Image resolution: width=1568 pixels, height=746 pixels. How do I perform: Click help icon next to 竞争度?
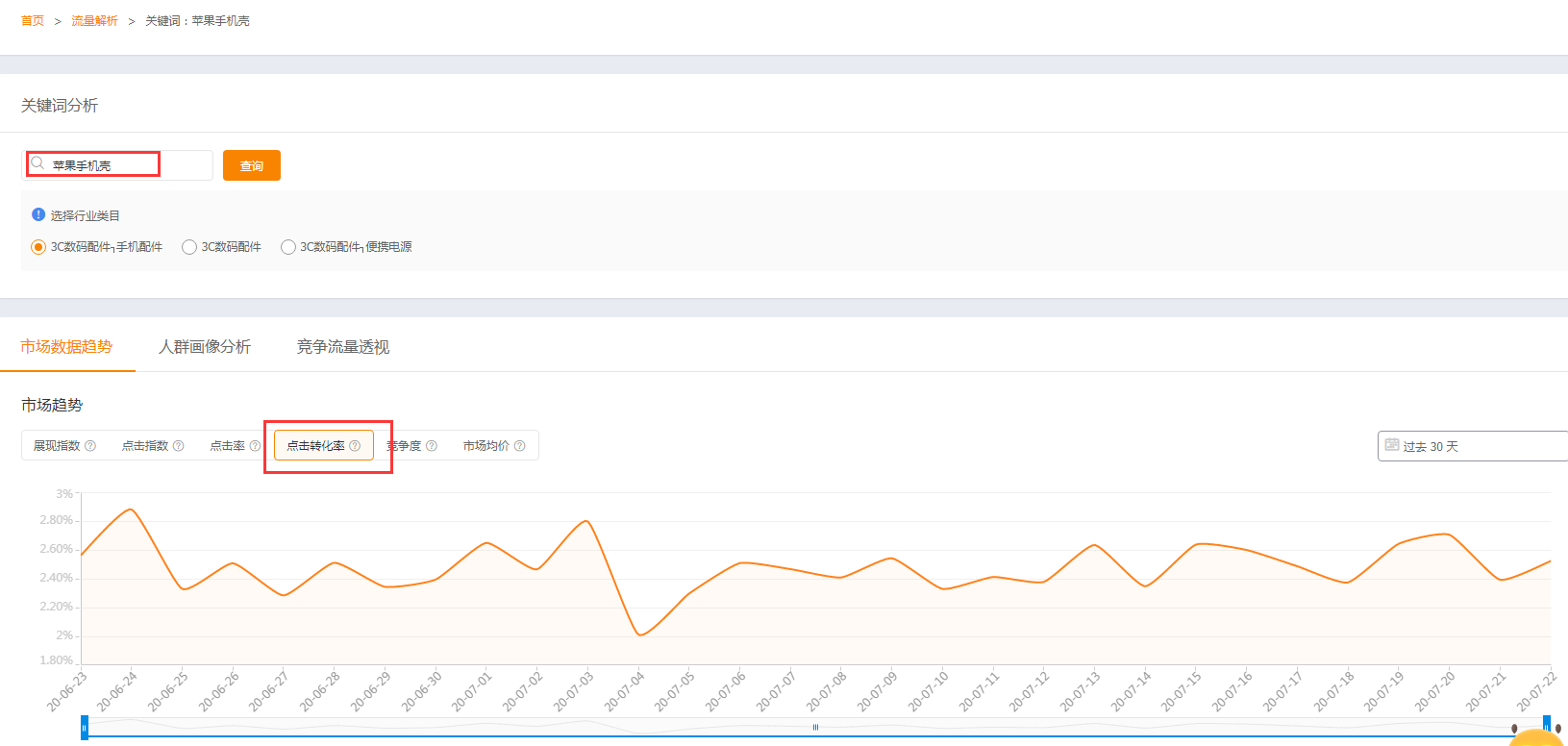pyautogui.click(x=432, y=446)
